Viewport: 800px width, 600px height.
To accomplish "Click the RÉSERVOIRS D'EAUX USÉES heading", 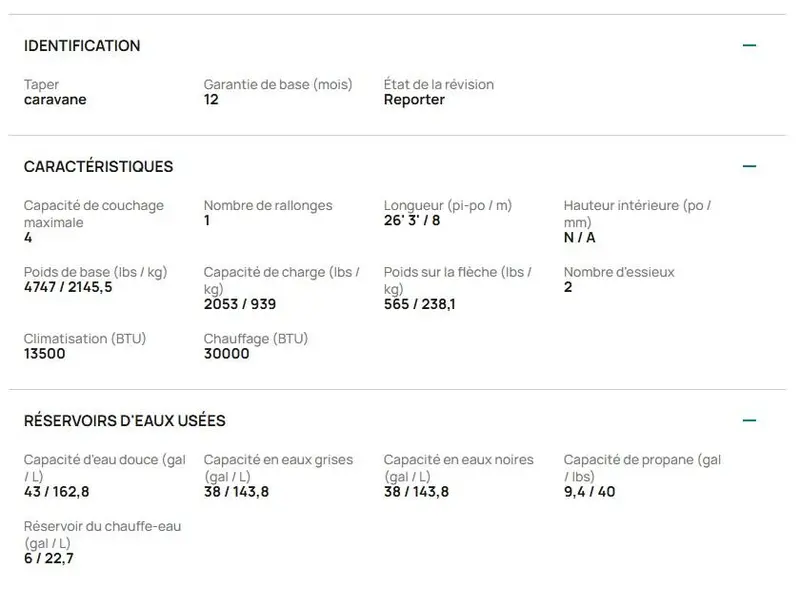I will (124, 421).
